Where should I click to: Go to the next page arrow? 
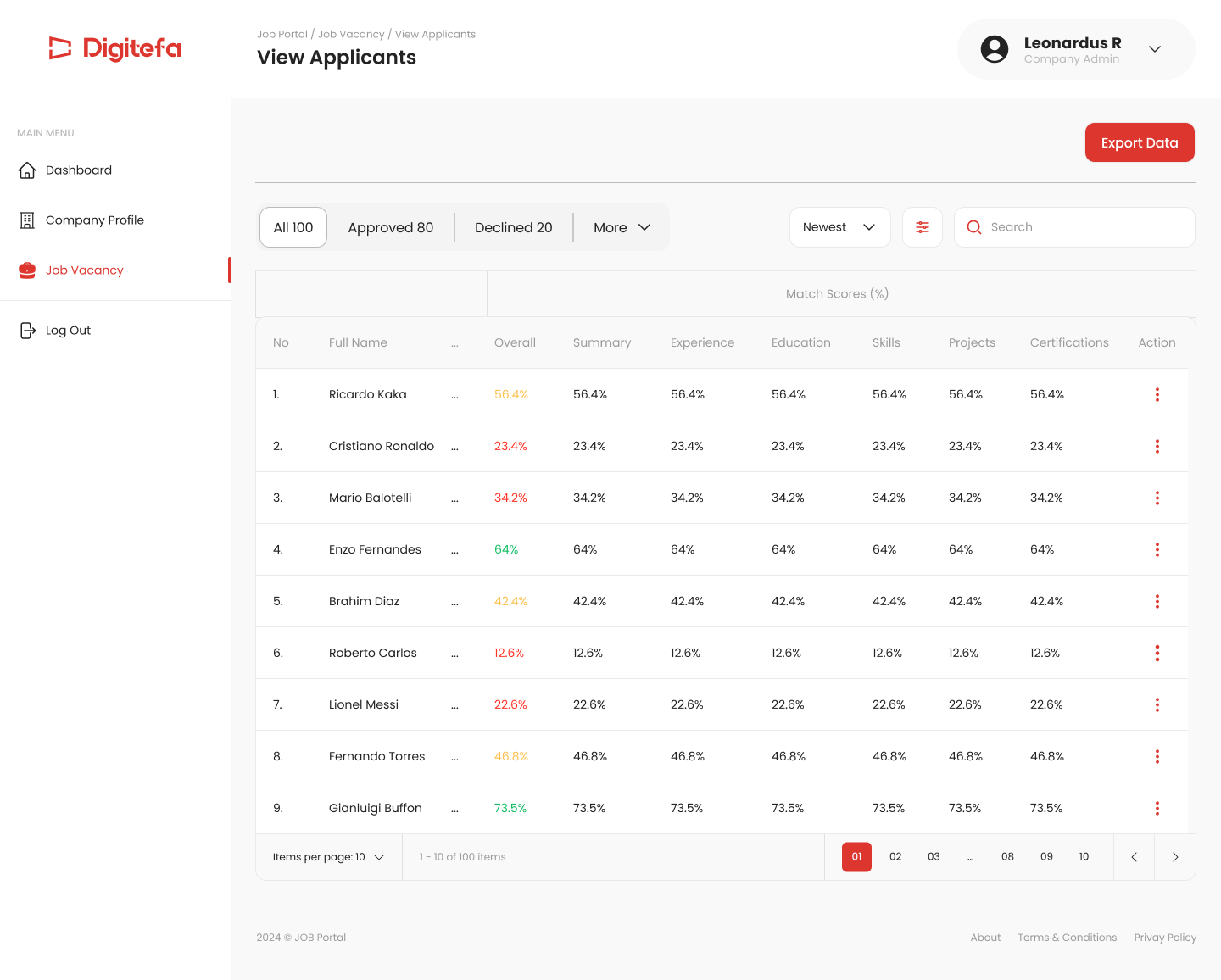point(1175,857)
